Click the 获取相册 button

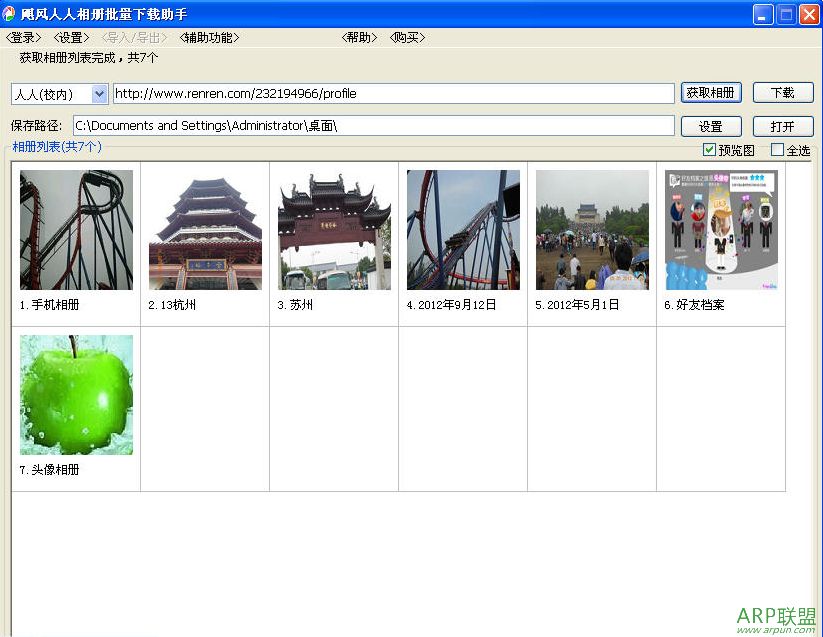[x=711, y=93]
